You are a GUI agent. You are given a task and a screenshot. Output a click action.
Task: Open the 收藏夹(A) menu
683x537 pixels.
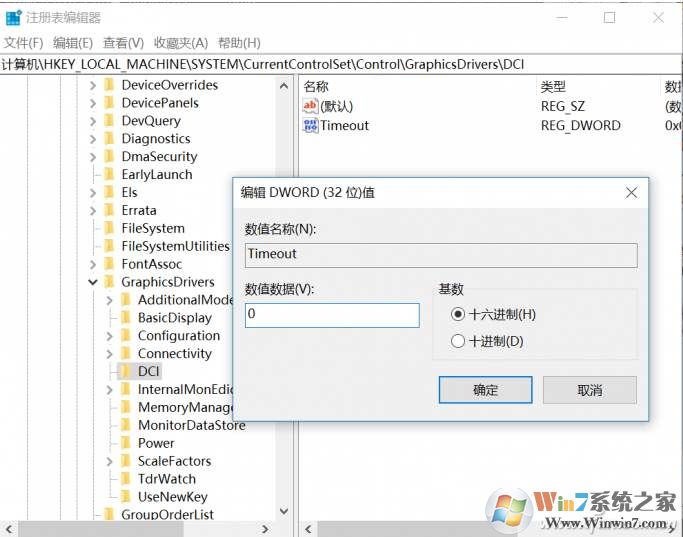(181, 43)
